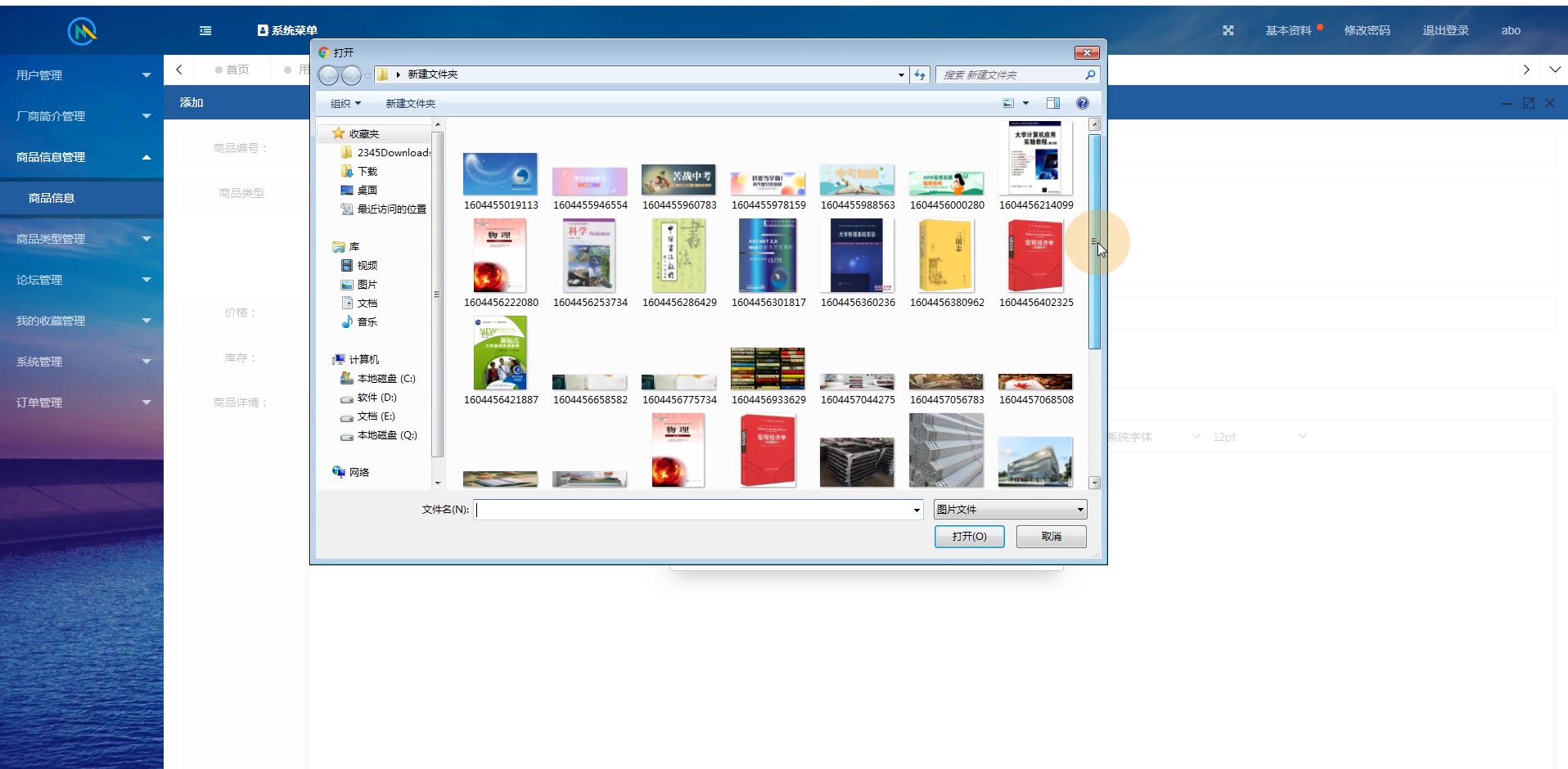The width and height of the screenshot is (1568, 769).
Task: Click the forward arrow in the Open dialog
Action: click(x=351, y=75)
